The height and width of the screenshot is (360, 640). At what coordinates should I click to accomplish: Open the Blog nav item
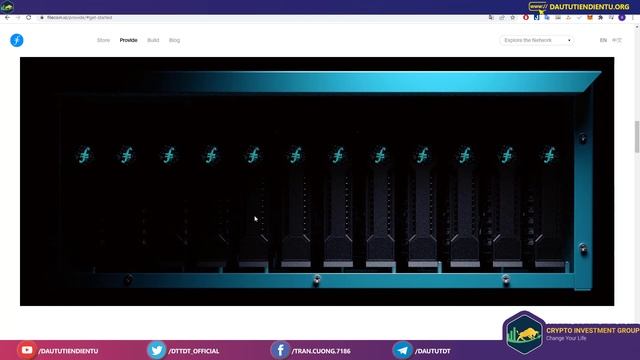point(174,40)
